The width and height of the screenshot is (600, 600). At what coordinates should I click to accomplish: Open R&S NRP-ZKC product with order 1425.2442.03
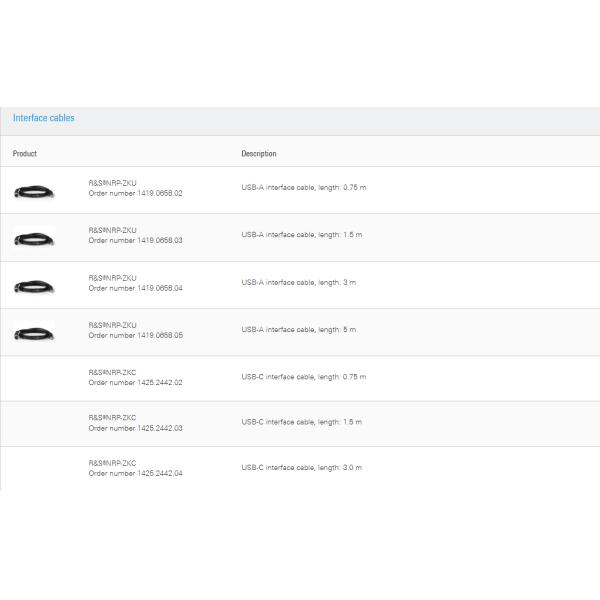tap(112, 417)
